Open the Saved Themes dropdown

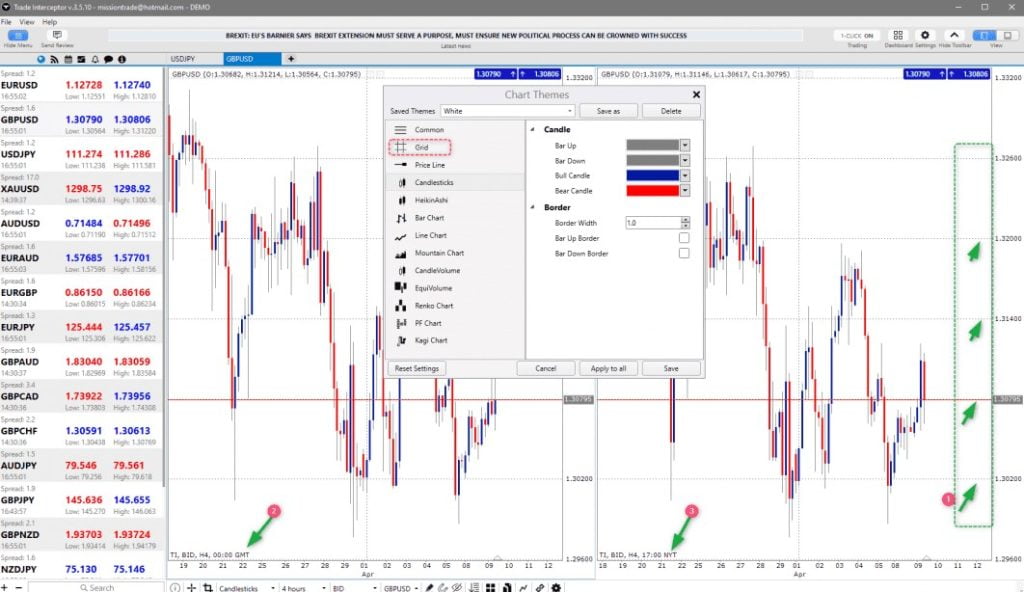(509, 111)
